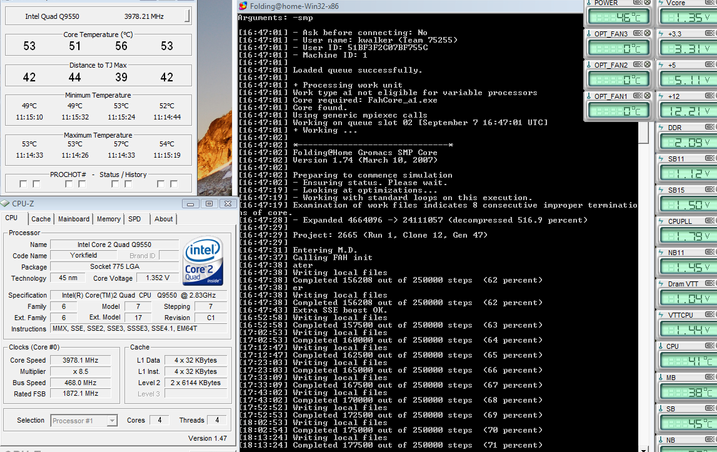Screen dimensions: 717x452
Task: Open the grey settings icon on OPT_FAN1 row
Action: click(x=637, y=96)
